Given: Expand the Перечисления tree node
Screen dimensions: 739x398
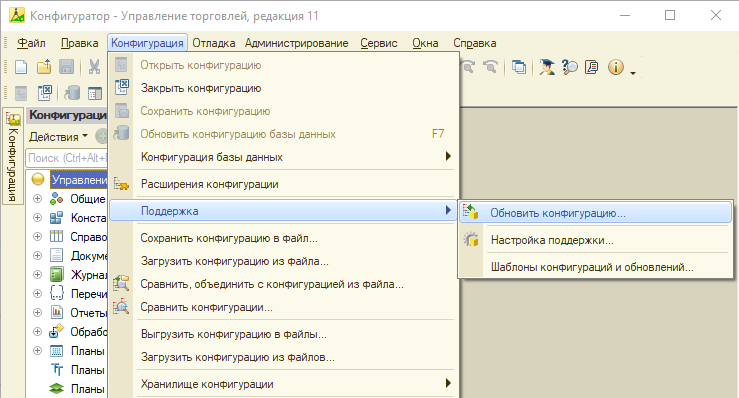Looking at the screenshot, I should click(x=37, y=293).
